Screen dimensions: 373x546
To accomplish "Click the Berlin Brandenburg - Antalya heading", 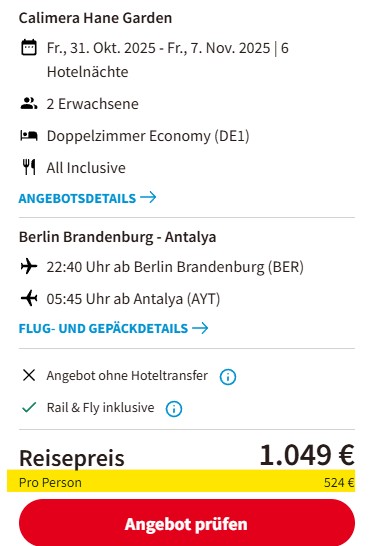I will pyautogui.click(x=117, y=237).
